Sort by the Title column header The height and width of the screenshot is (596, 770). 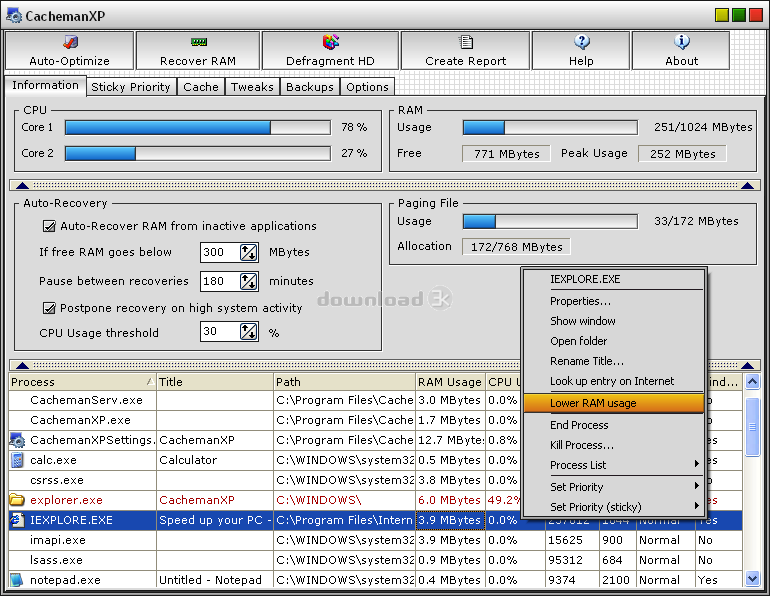coord(215,382)
